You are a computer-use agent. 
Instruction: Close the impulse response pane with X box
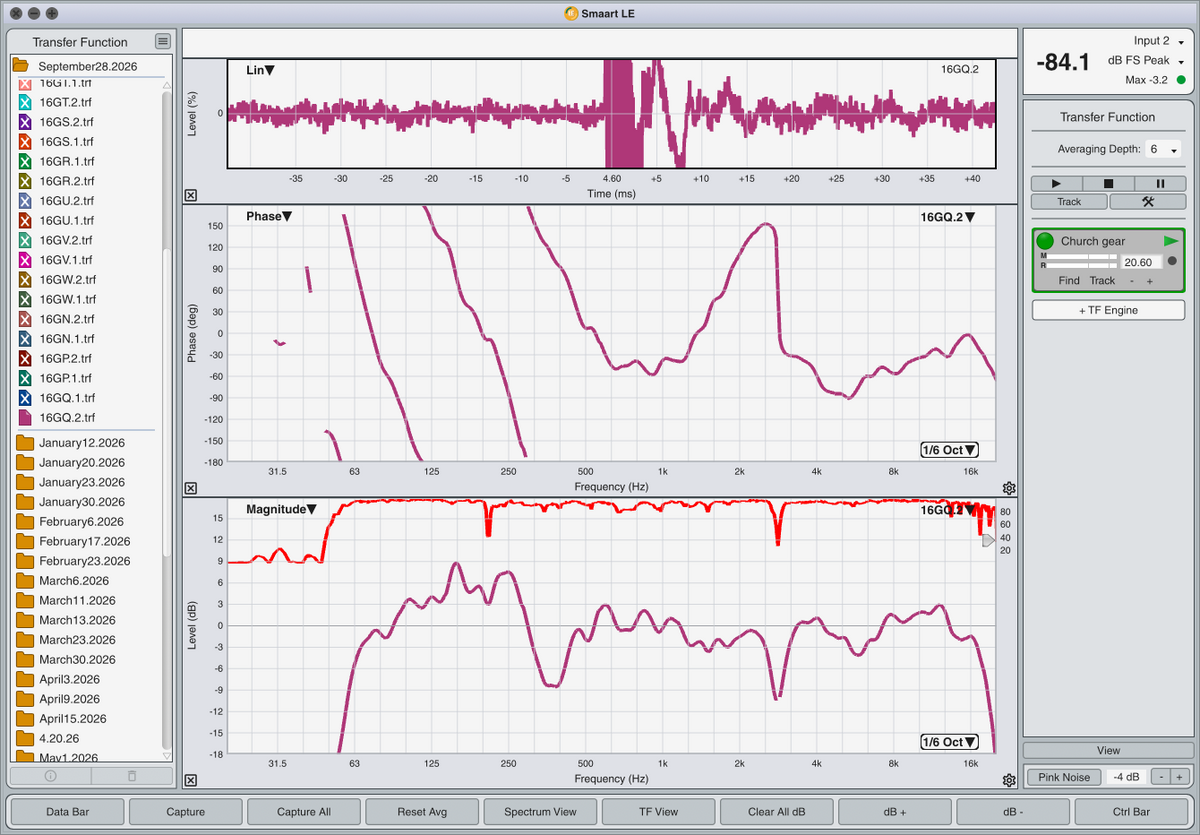tap(191, 196)
